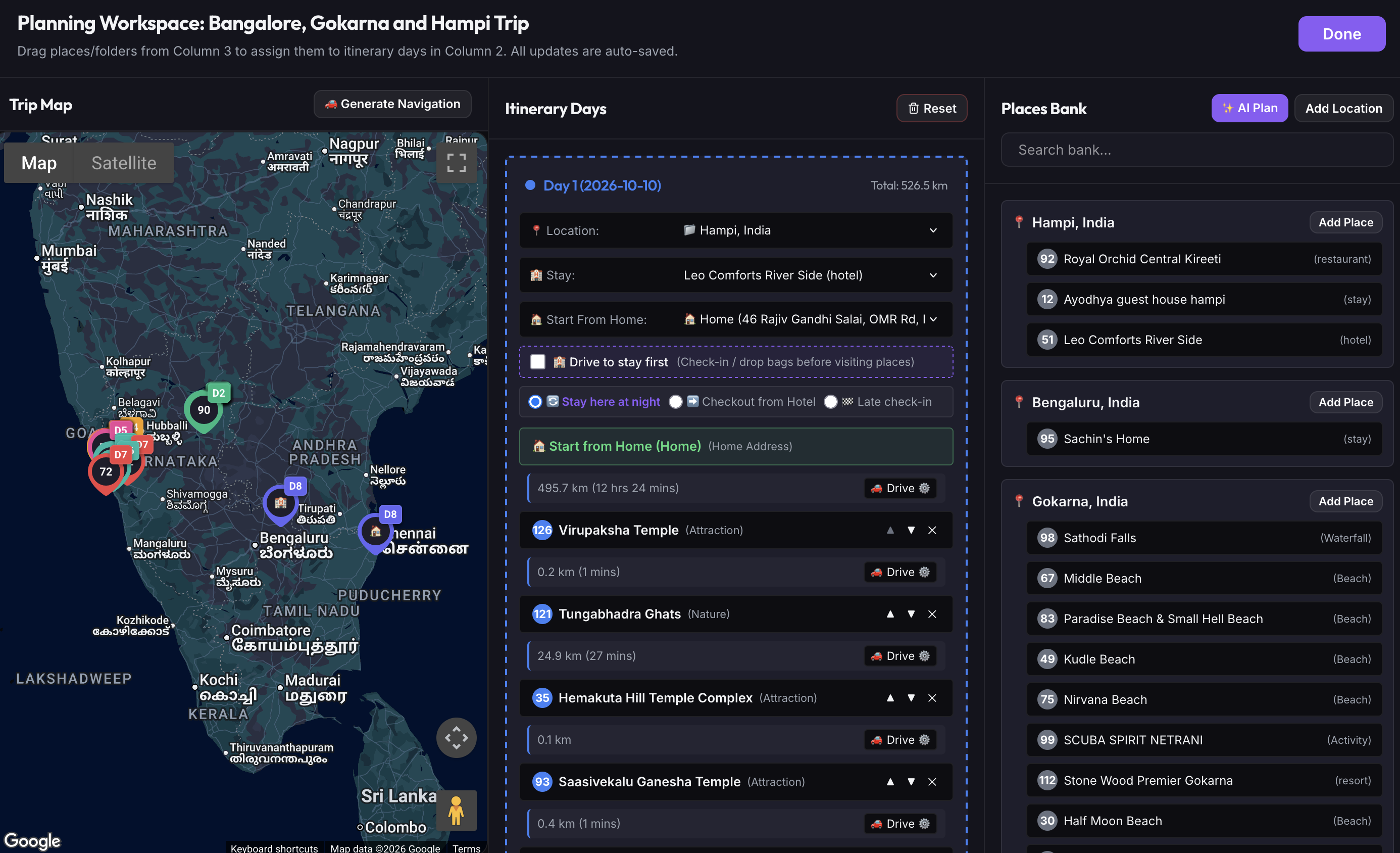The width and height of the screenshot is (1400, 853).
Task: Change the travel mode for the 495.7 km leg
Action: coord(900,489)
